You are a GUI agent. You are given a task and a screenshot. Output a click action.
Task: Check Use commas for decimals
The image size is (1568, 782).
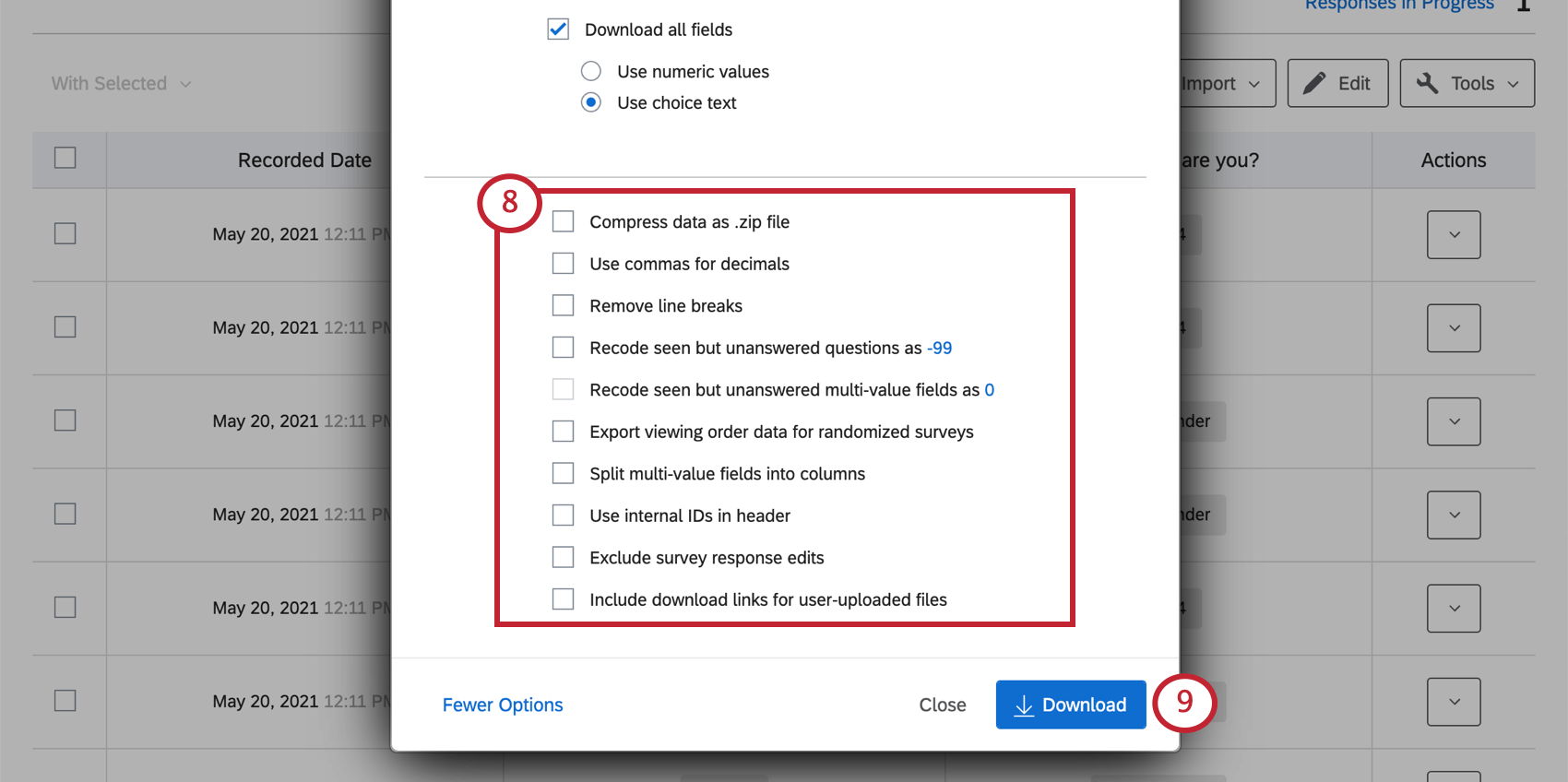tap(563, 264)
